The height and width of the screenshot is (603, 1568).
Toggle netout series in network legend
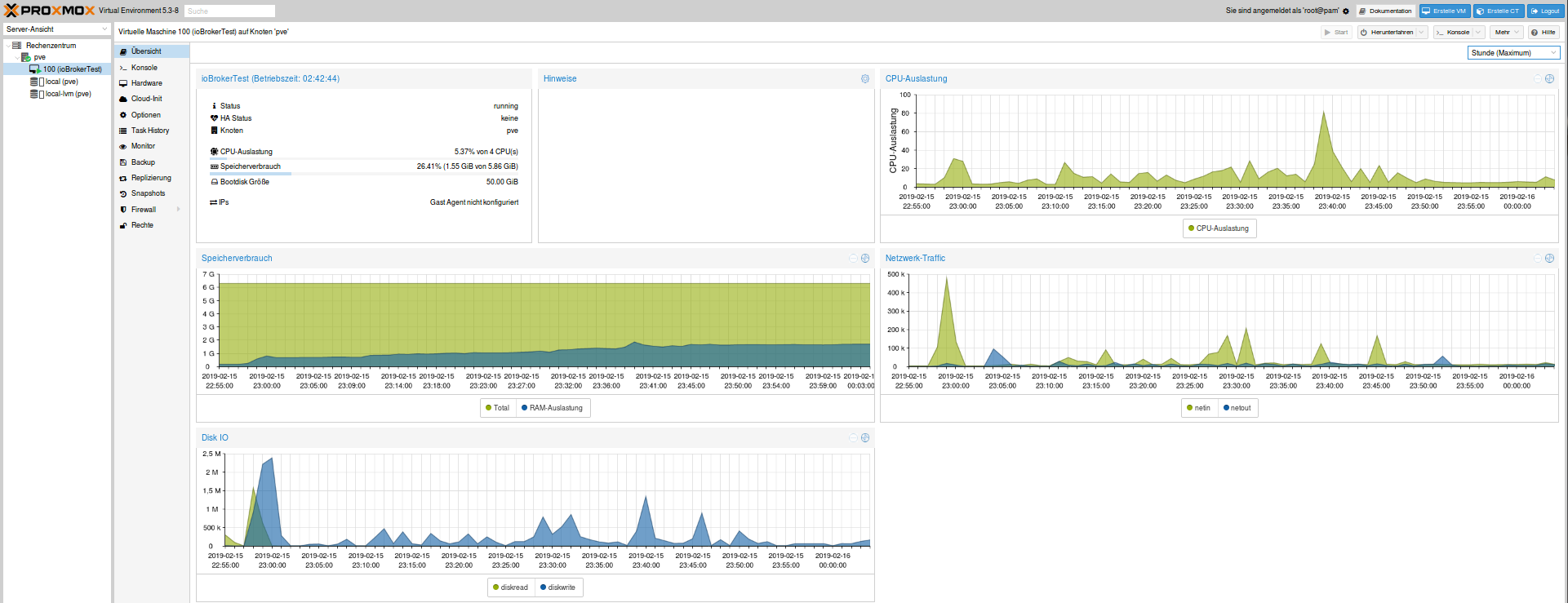(x=1237, y=408)
